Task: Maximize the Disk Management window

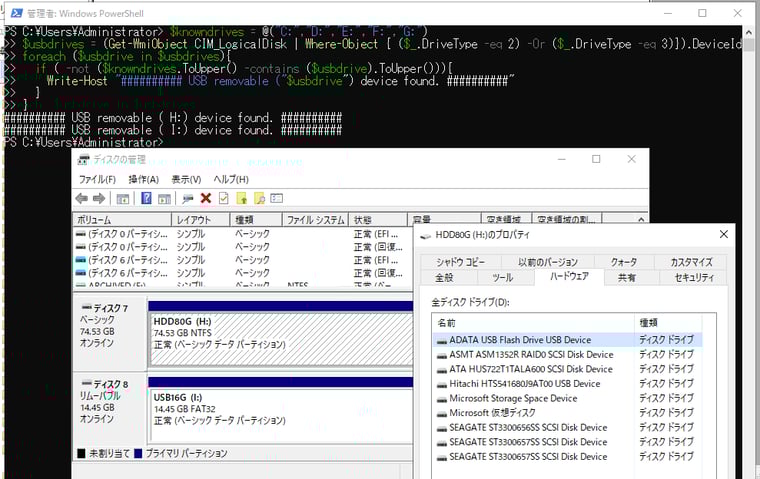Action: coord(596,159)
